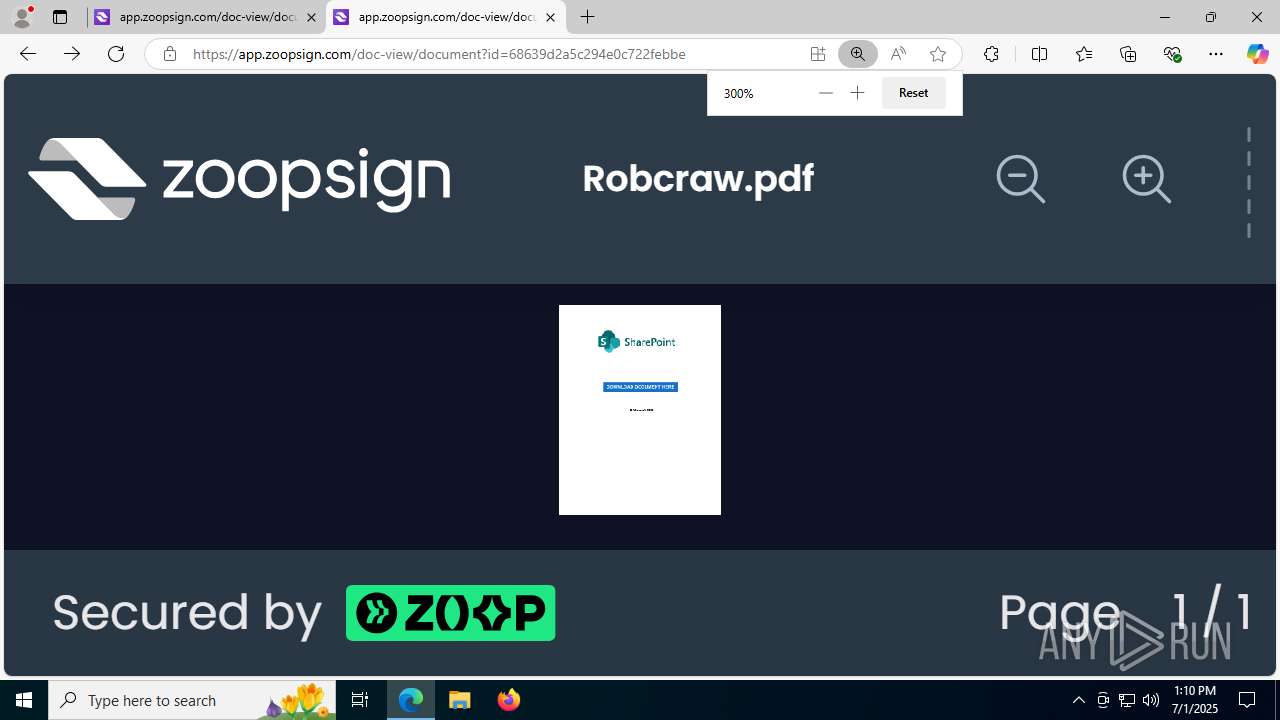Open Windows Start menu
Screen dimensions: 1280x720
pyautogui.click(x=24, y=700)
